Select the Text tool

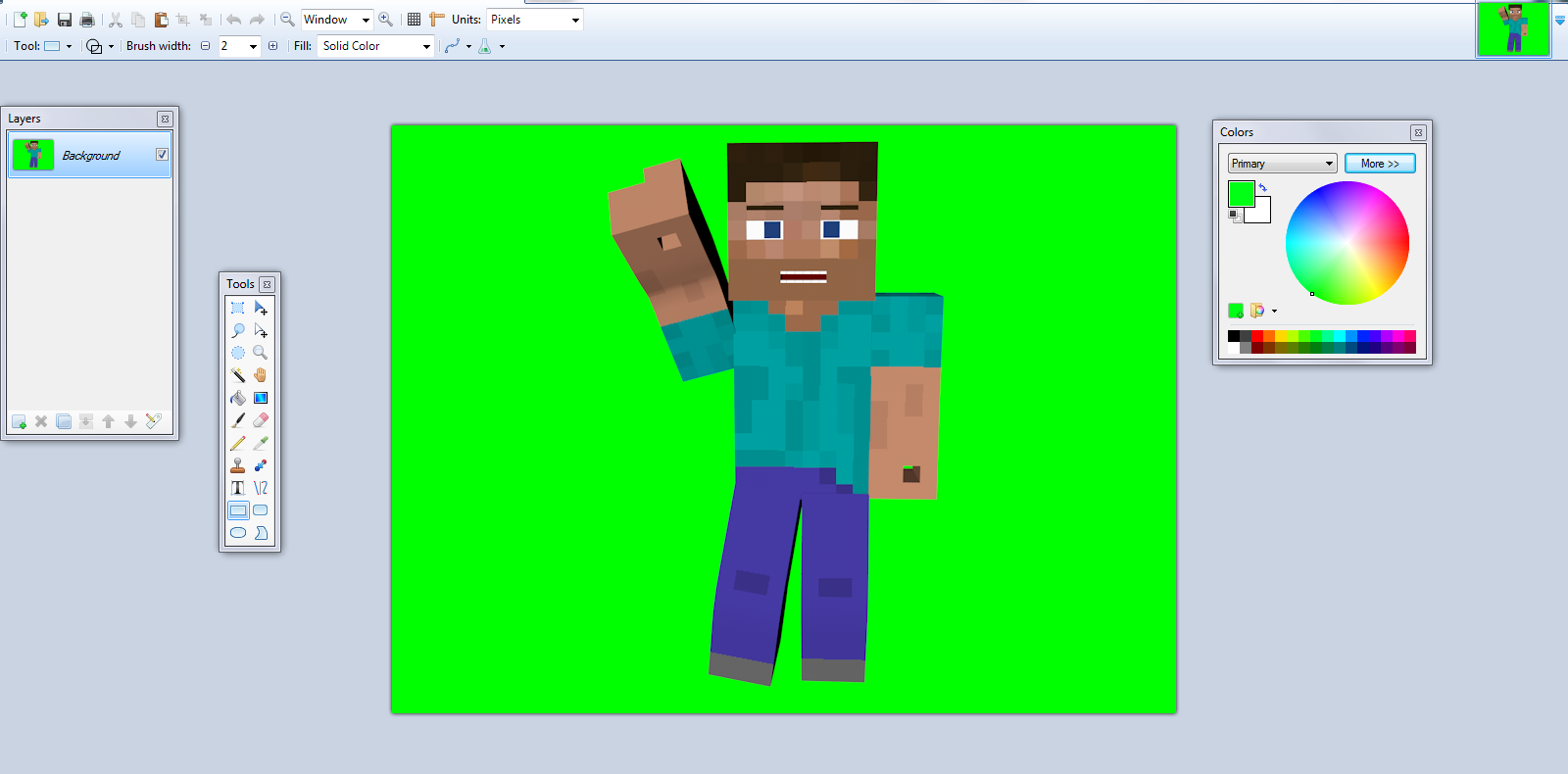tap(238, 488)
